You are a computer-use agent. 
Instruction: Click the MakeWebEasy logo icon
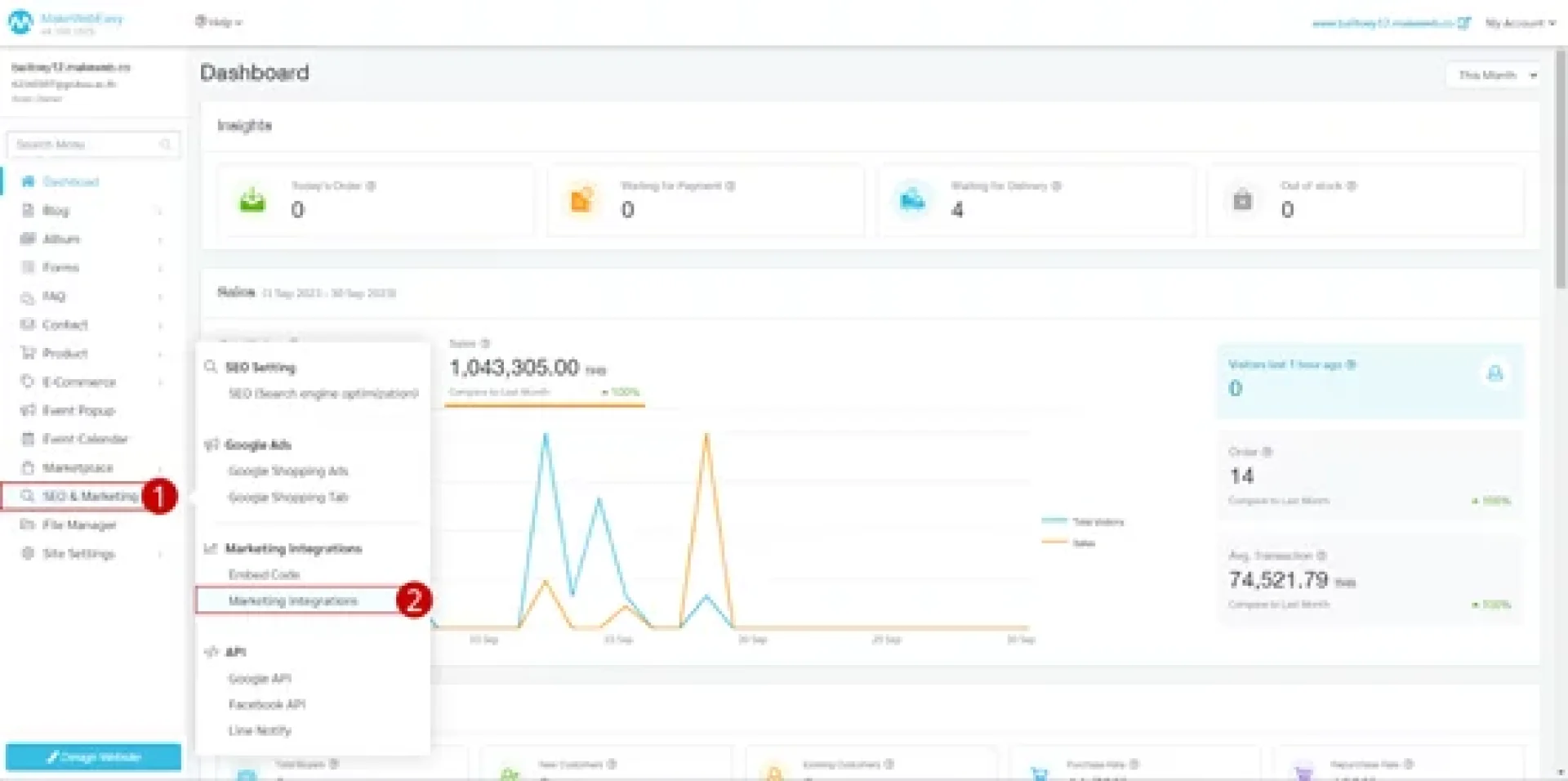(20, 22)
